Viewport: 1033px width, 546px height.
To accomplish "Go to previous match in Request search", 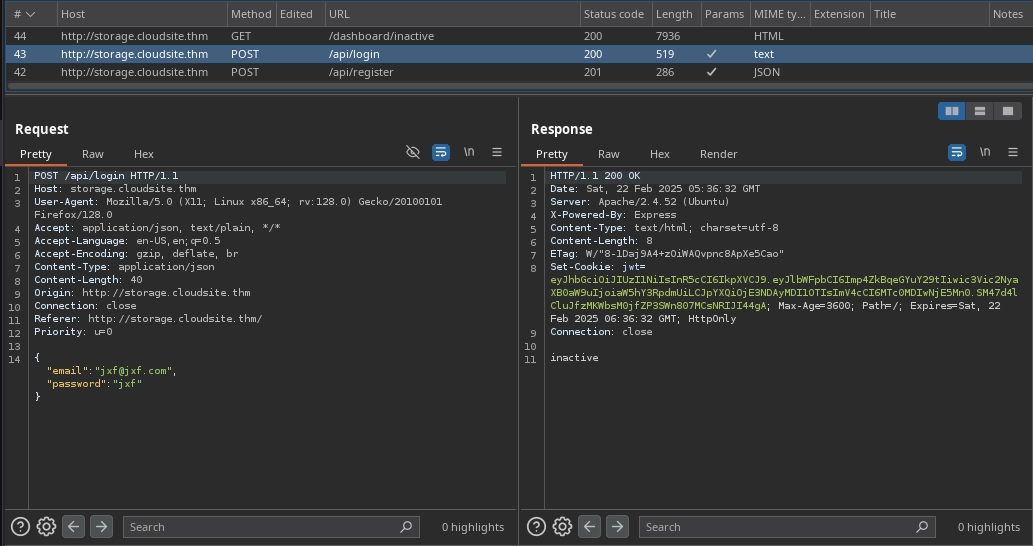I will (x=74, y=526).
